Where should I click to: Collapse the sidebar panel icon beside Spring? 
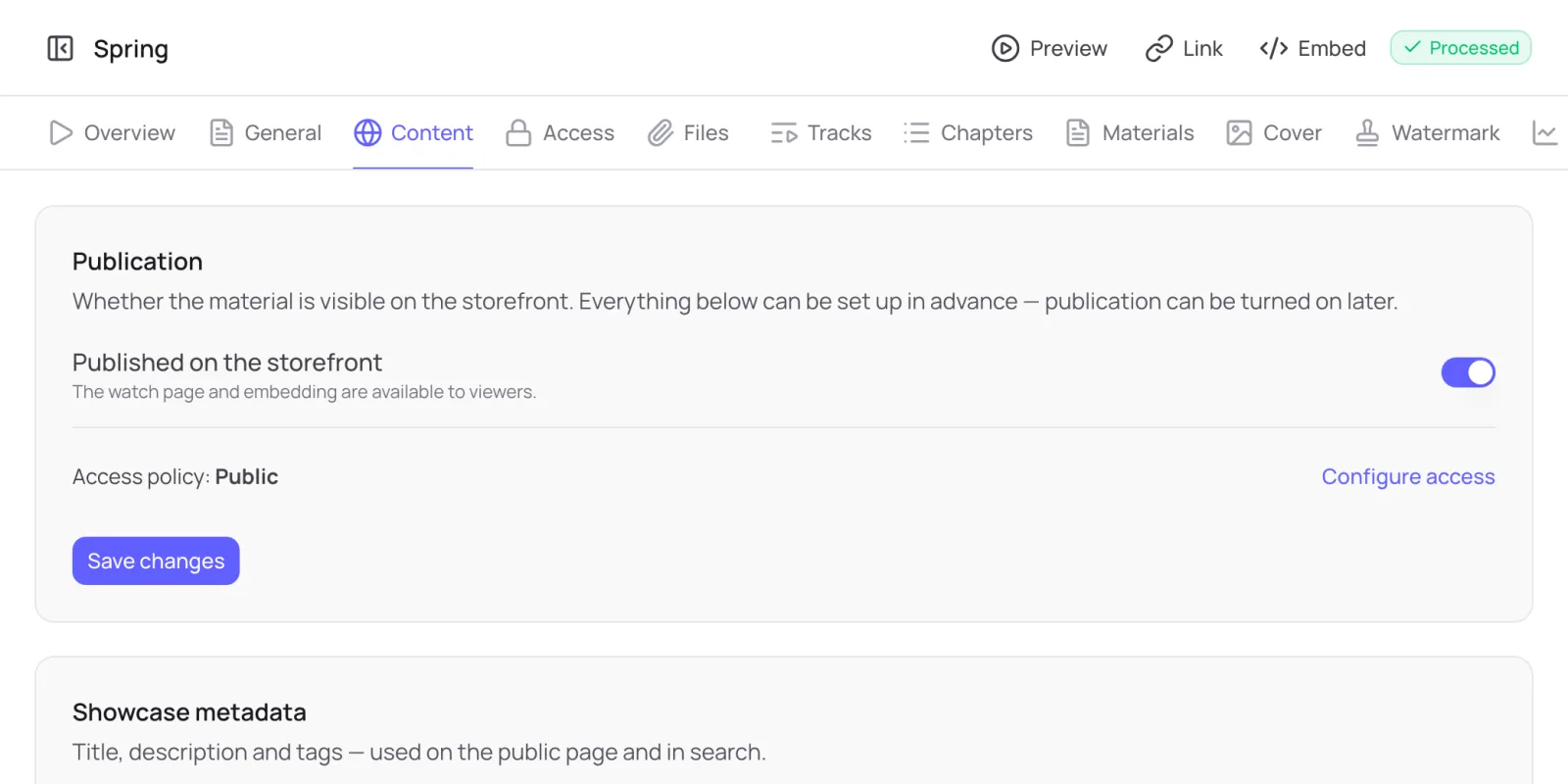coord(61,48)
